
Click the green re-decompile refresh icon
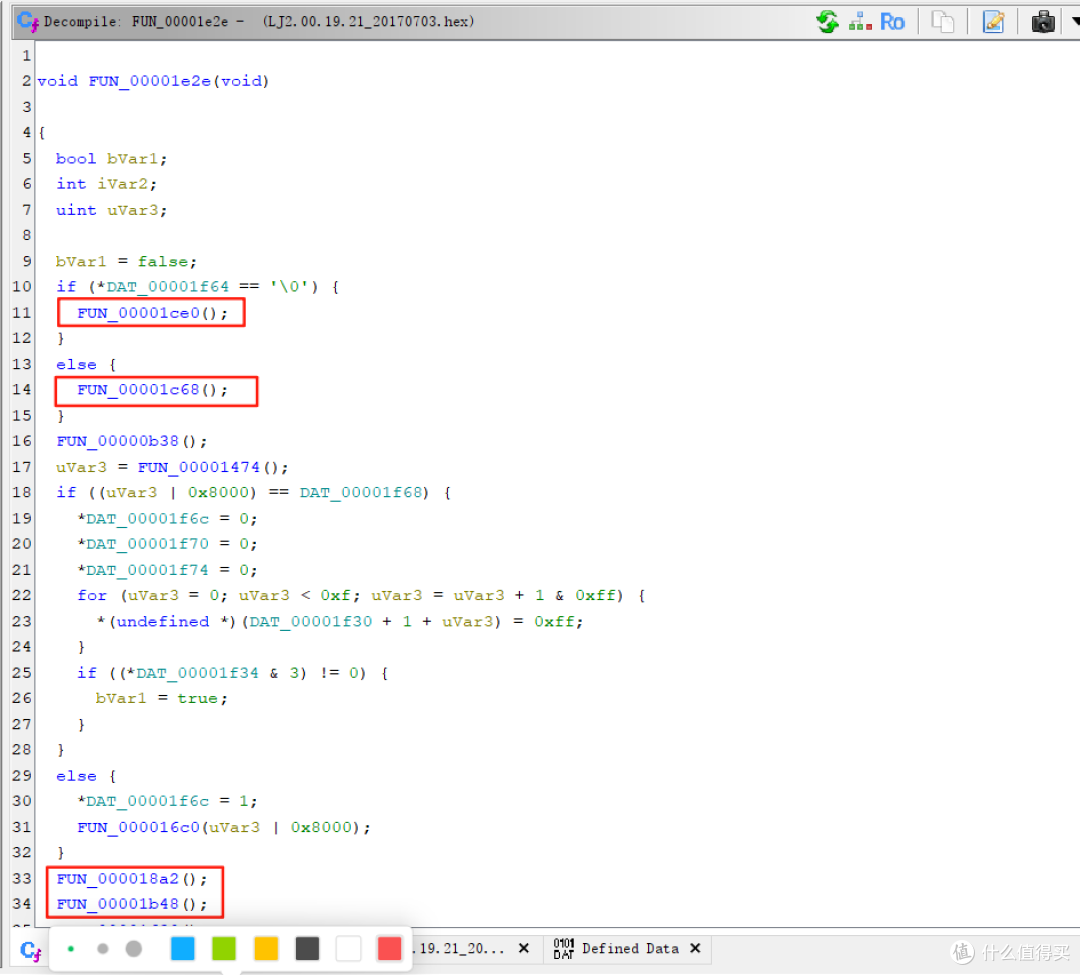click(x=828, y=21)
